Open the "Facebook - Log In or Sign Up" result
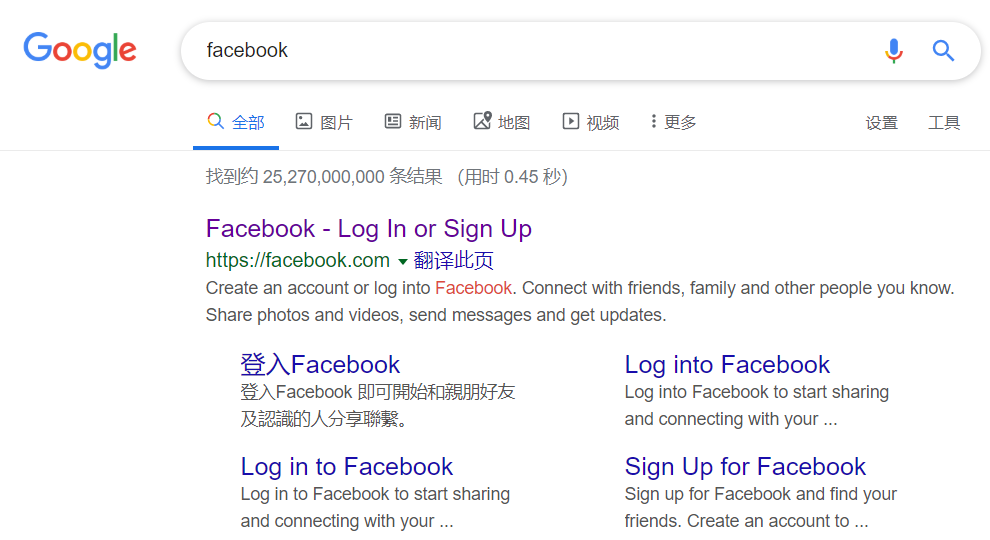Viewport: 990px width, 540px height. 368,228
